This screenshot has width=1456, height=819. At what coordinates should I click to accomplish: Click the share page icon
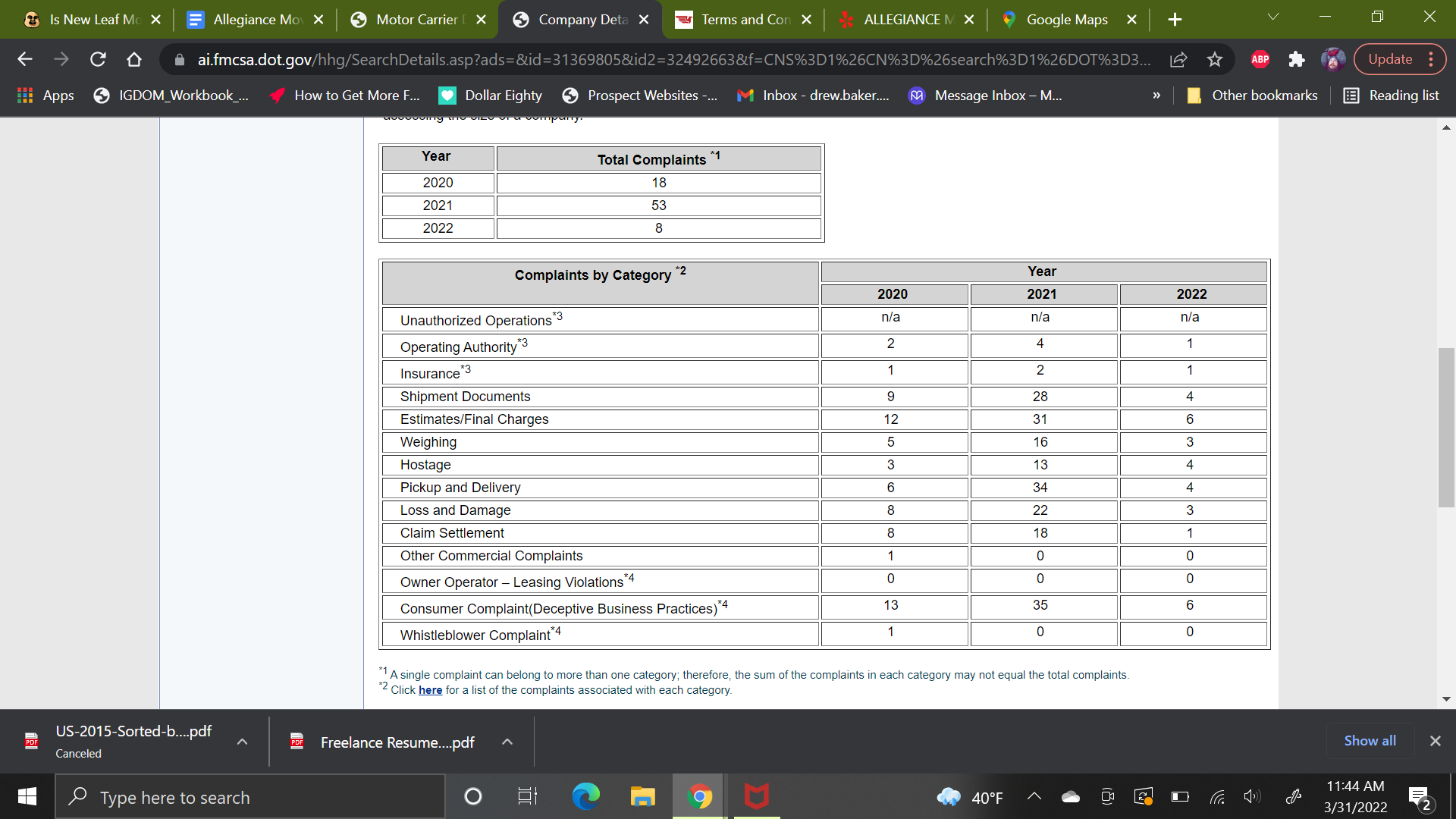click(x=1178, y=59)
